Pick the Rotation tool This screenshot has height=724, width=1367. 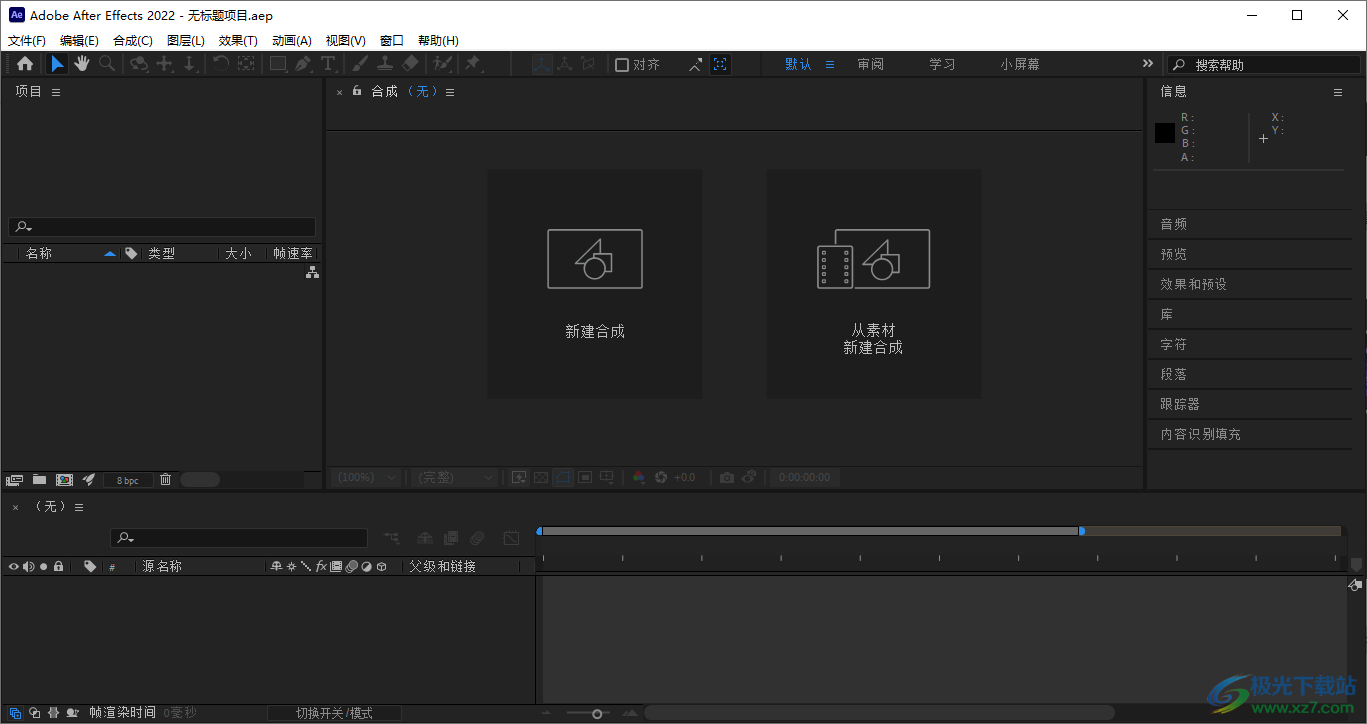[x=221, y=64]
